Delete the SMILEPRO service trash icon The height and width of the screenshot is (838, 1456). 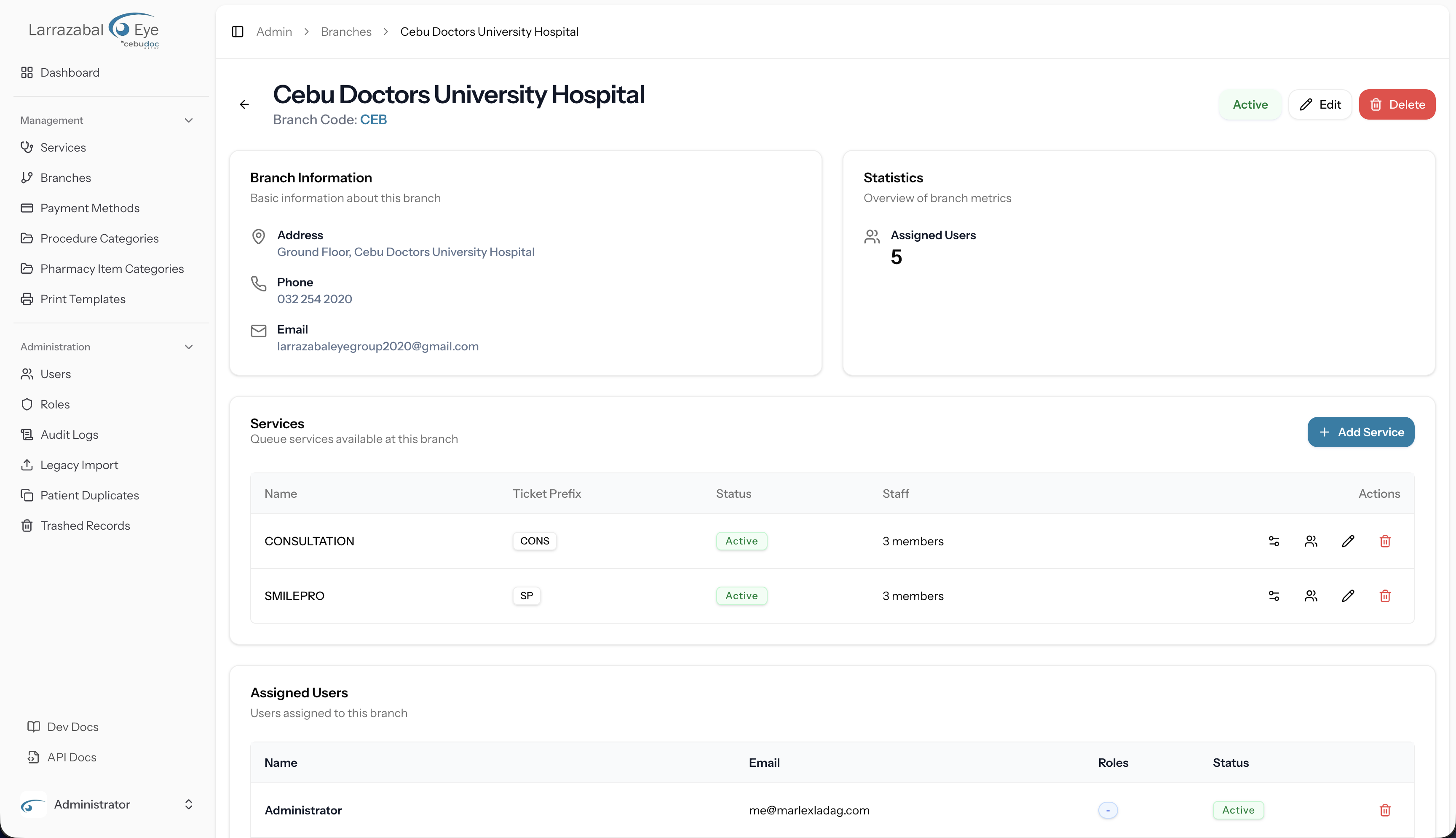1385,596
